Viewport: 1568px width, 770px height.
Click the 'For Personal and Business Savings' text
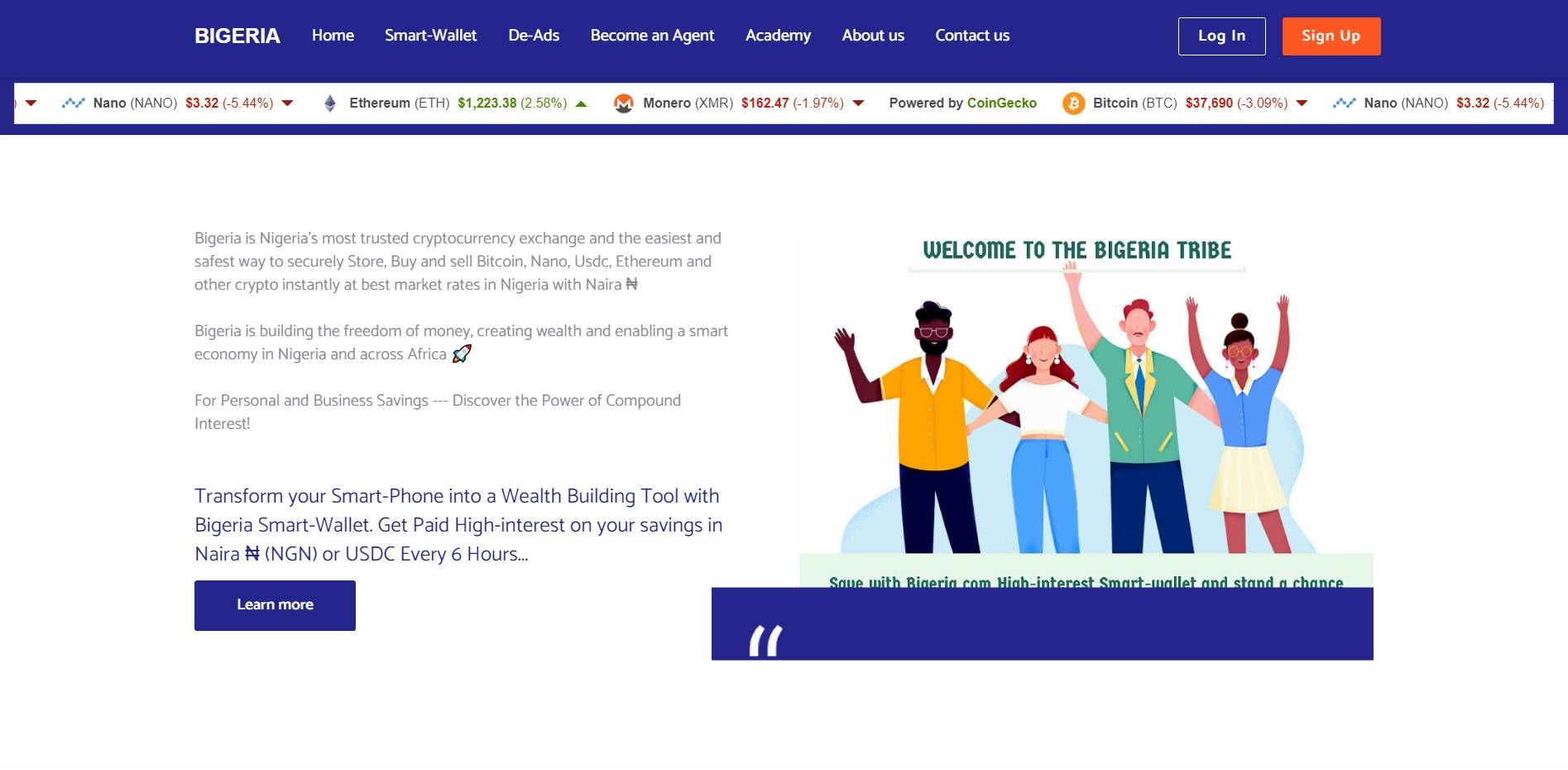click(x=438, y=411)
